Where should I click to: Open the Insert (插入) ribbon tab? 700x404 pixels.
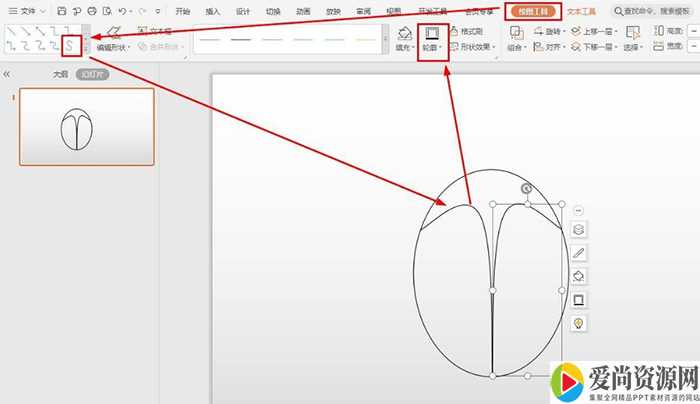pyautogui.click(x=212, y=12)
